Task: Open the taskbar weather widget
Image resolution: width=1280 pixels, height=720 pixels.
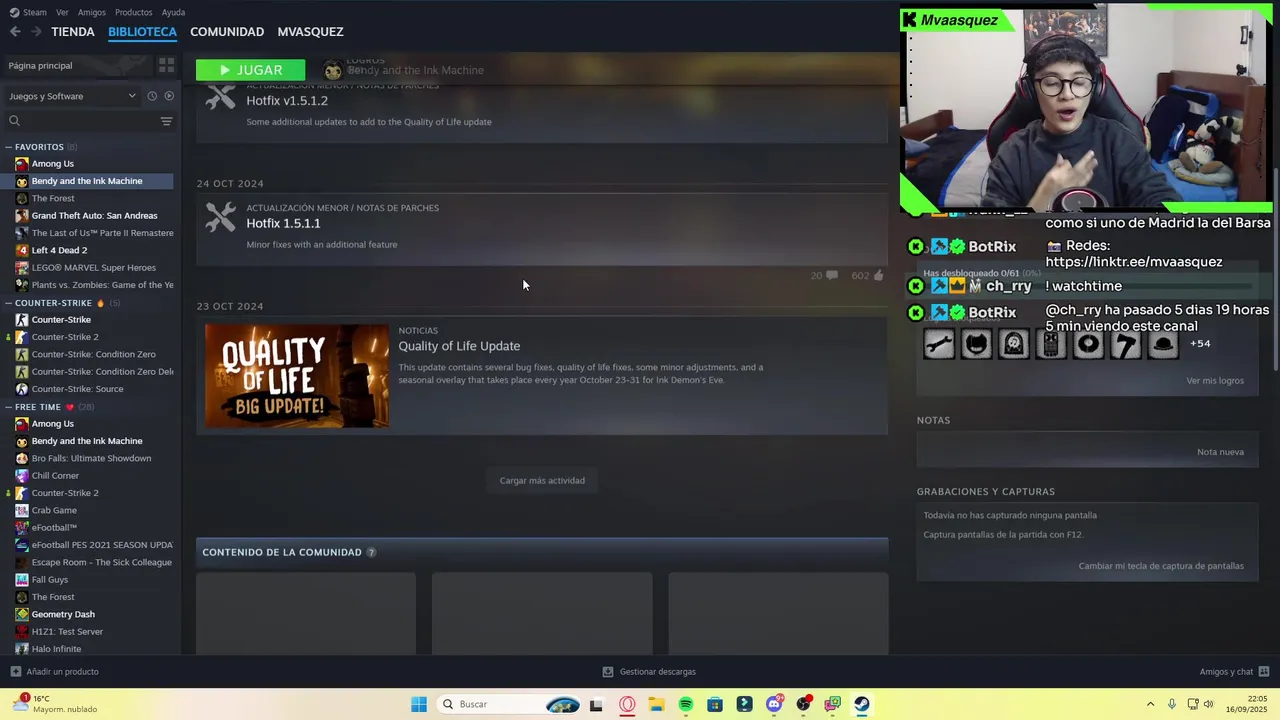Action: [55, 704]
